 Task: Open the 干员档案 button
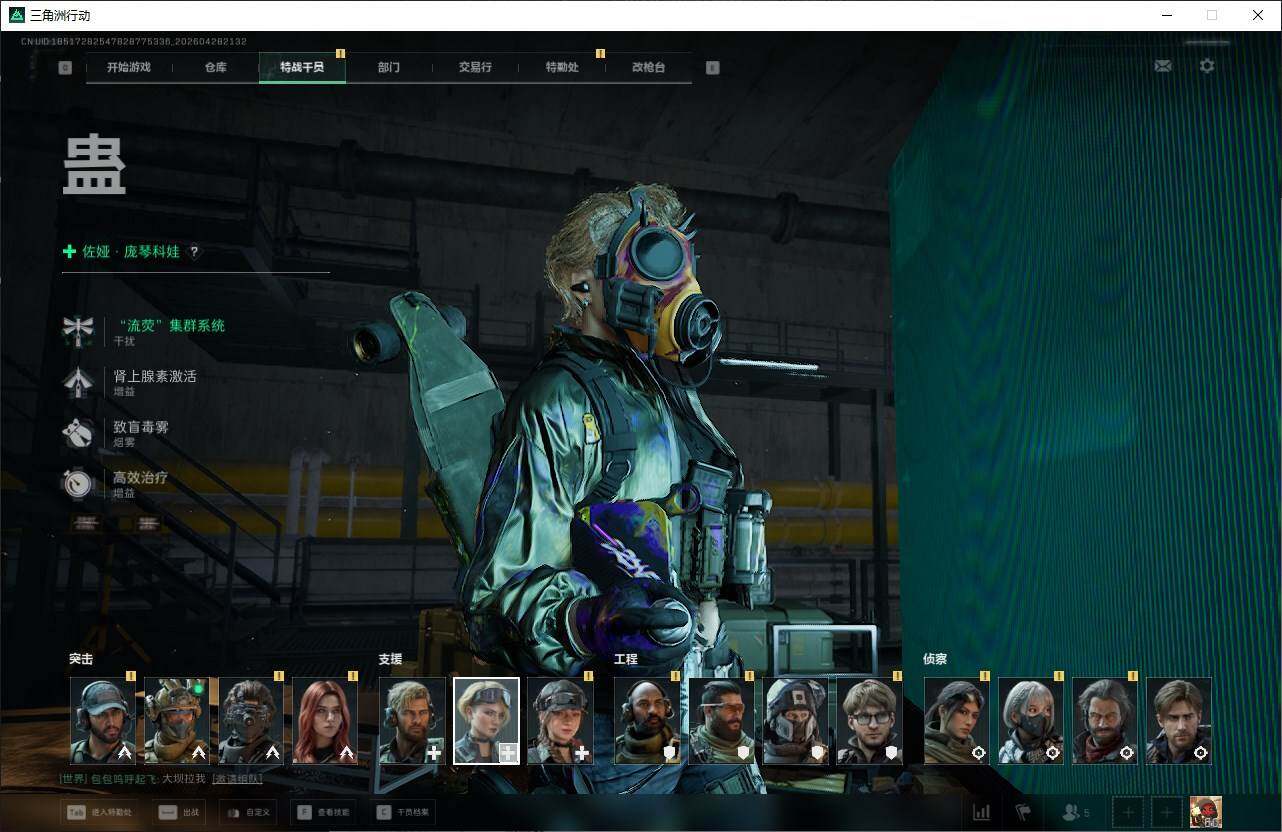click(x=403, y=813)
